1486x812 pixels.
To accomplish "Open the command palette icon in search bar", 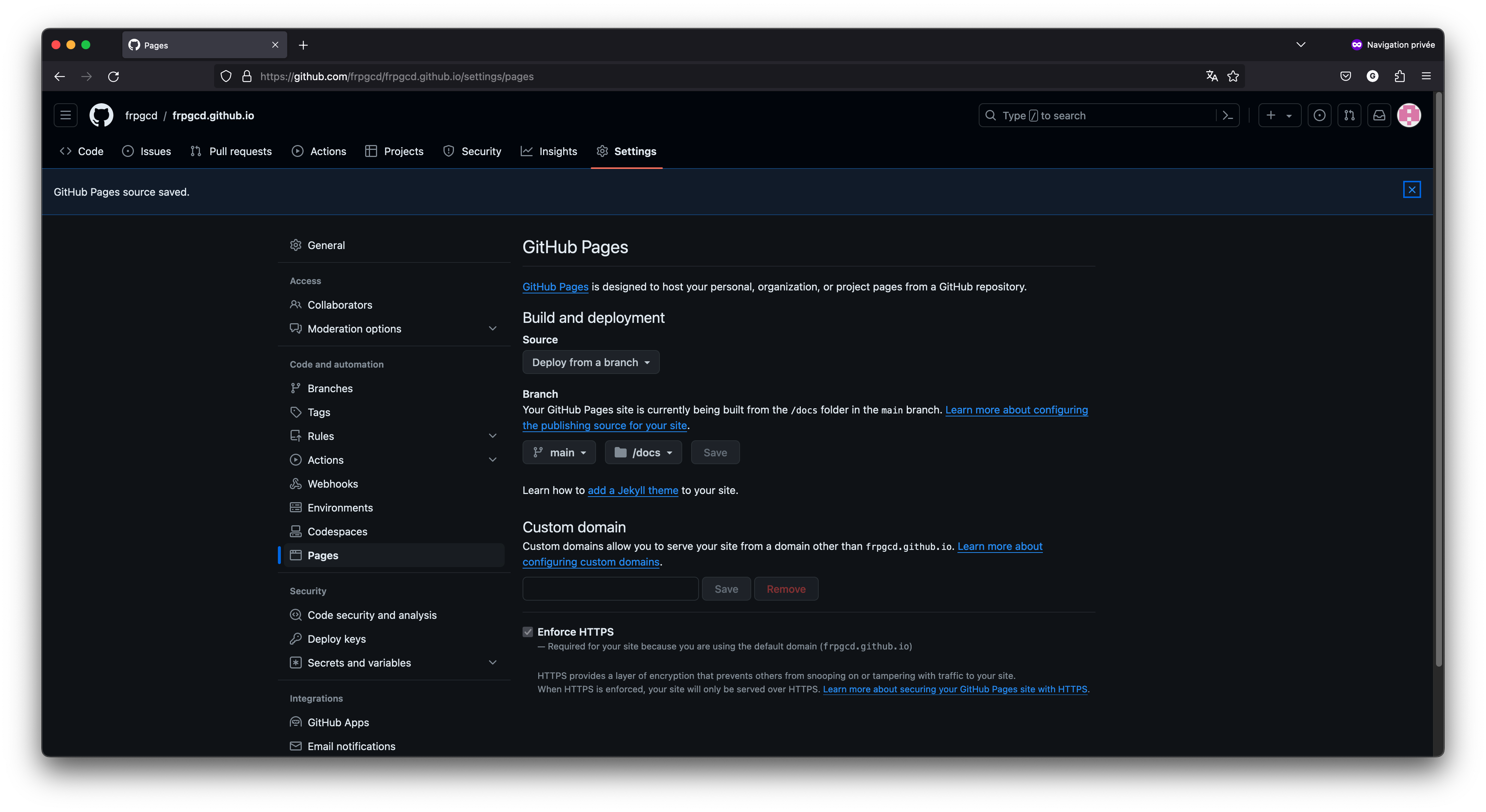I will (1228, 115).
